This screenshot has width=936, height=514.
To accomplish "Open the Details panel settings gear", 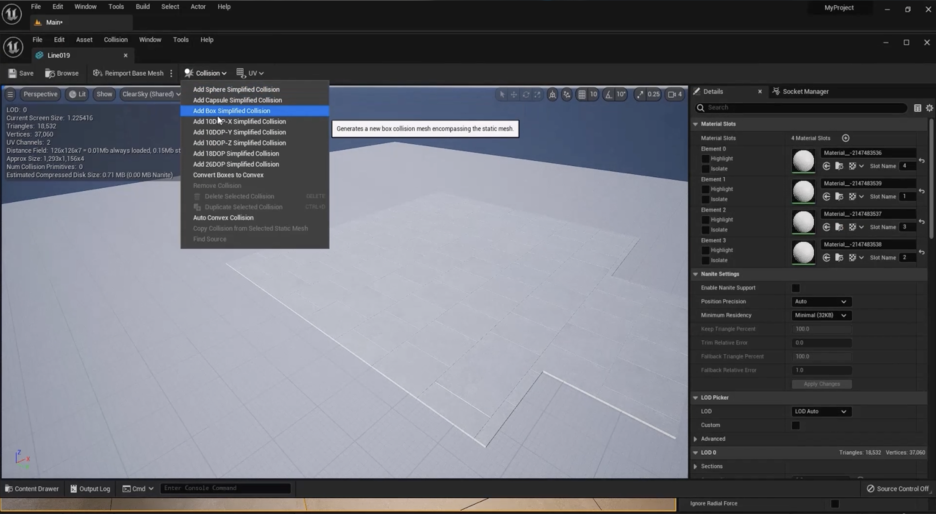I will (x=929, y=108).
